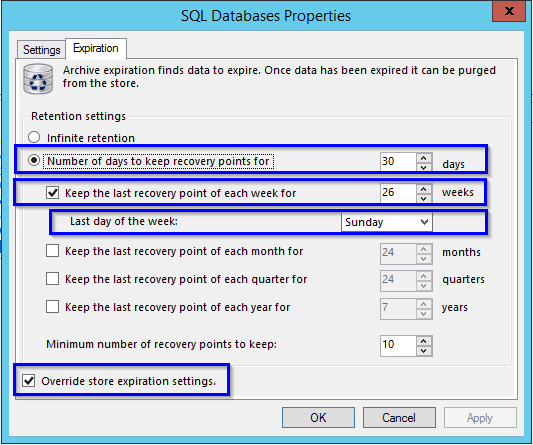Check keep last recovery point of each quarter
This screenshot has width=533, height=445.
click(52, 279)
